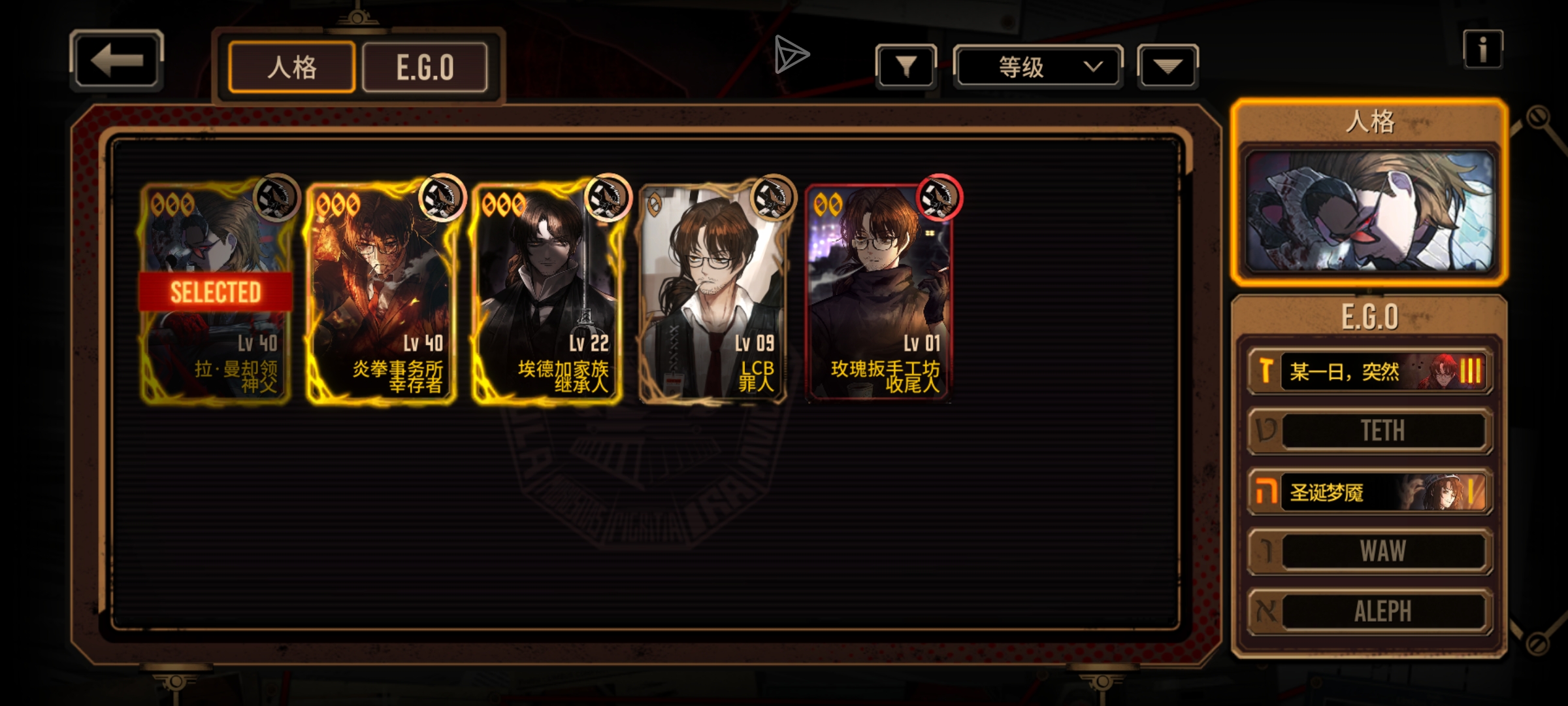Go back using the arrow button
Viewport: 1568px width, 706px height.
click(116, 61)
